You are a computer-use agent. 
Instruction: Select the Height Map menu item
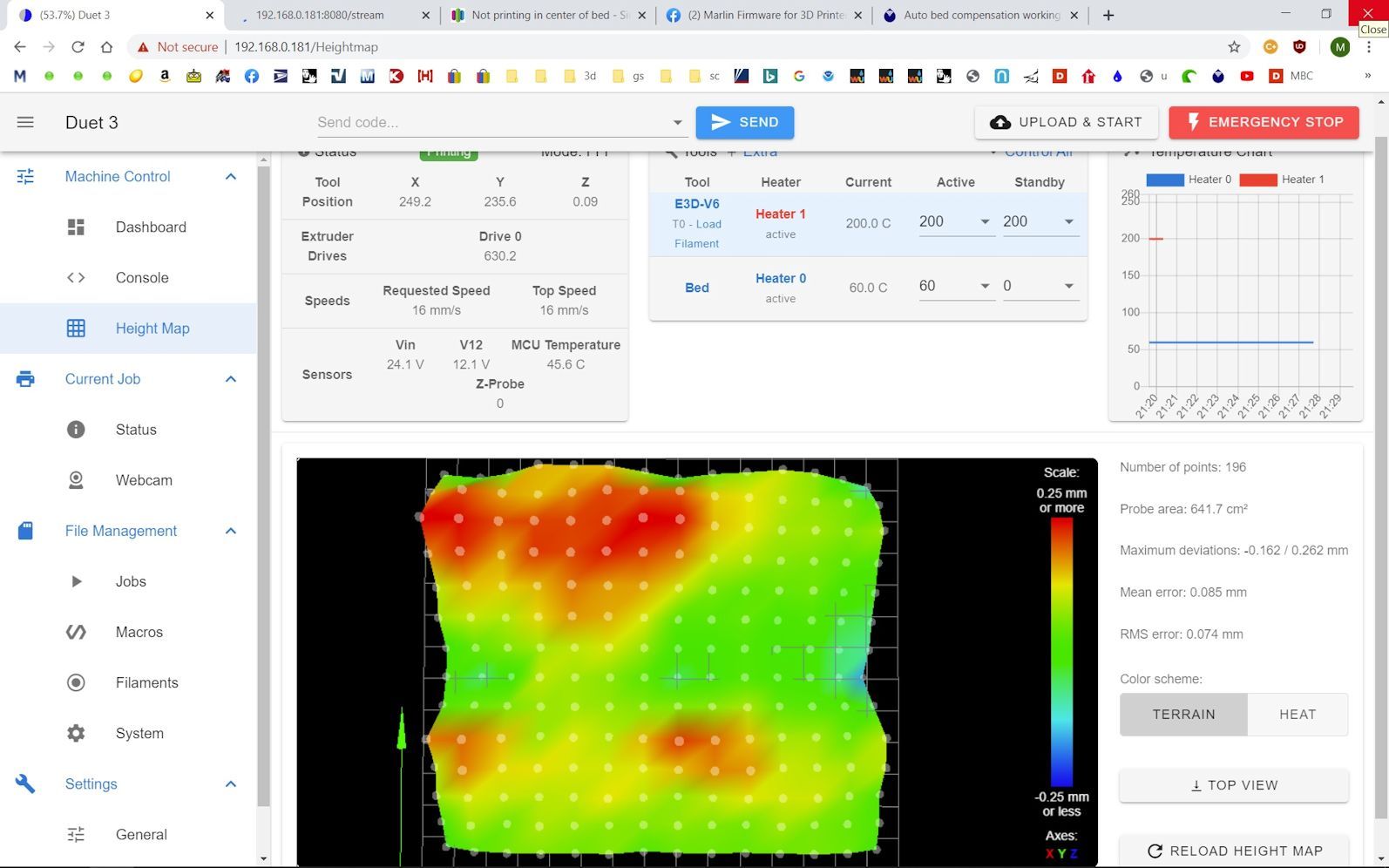click(128, 329)
